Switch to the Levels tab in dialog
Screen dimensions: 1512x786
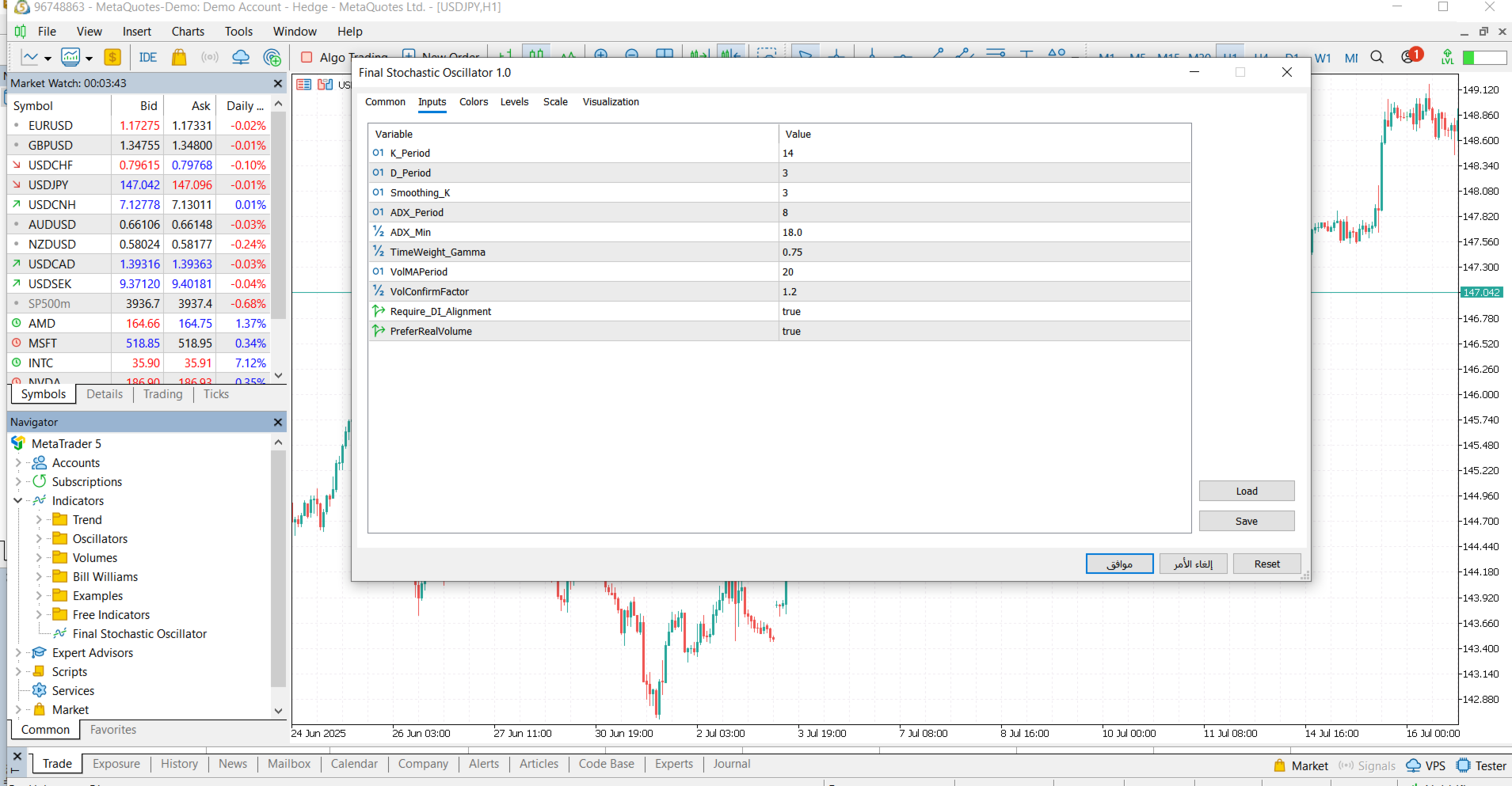(x=514, y=101)
